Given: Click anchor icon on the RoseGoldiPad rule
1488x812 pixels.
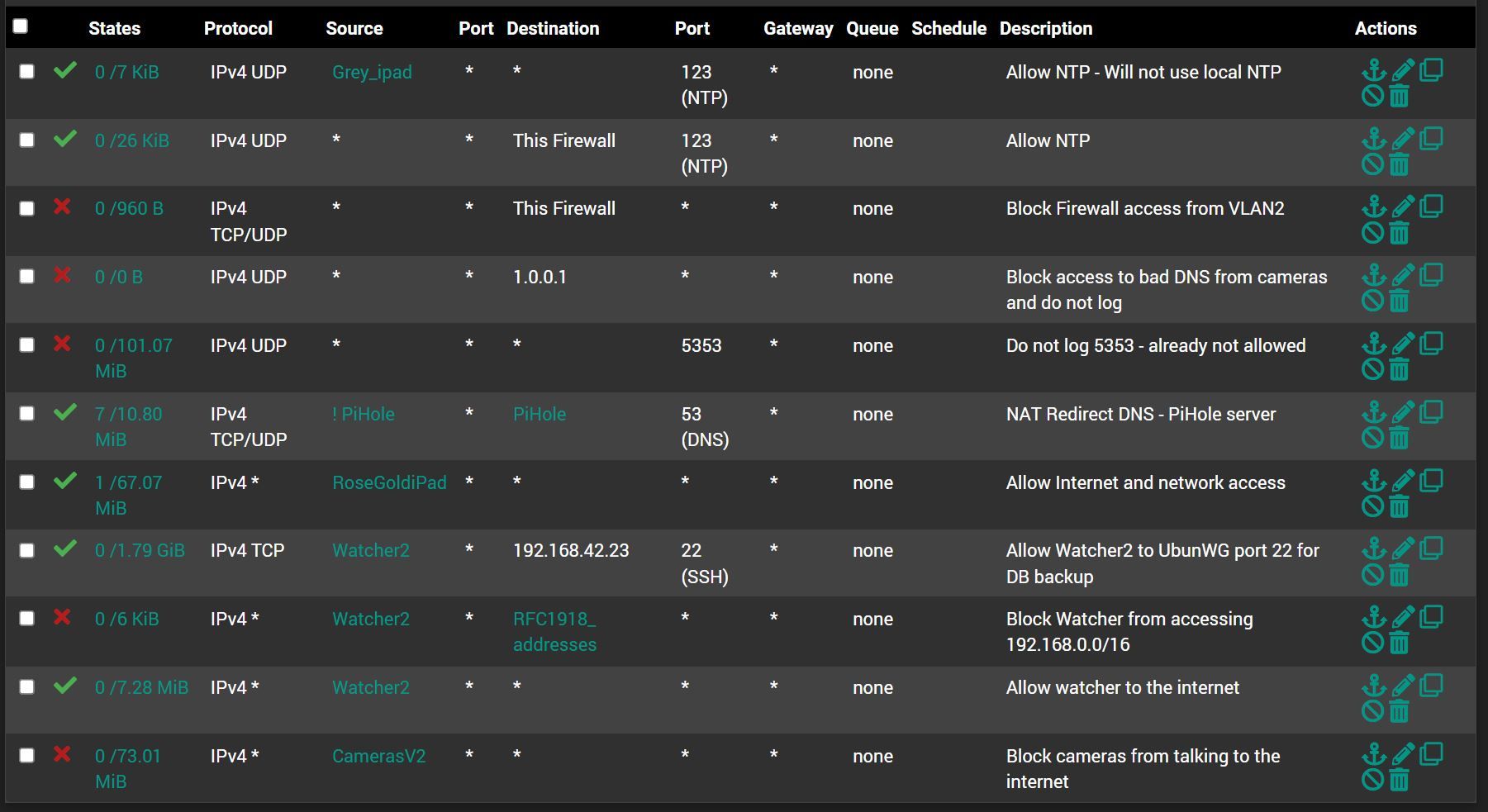Looking at the screenshot, I should [x=1374, y=481].
